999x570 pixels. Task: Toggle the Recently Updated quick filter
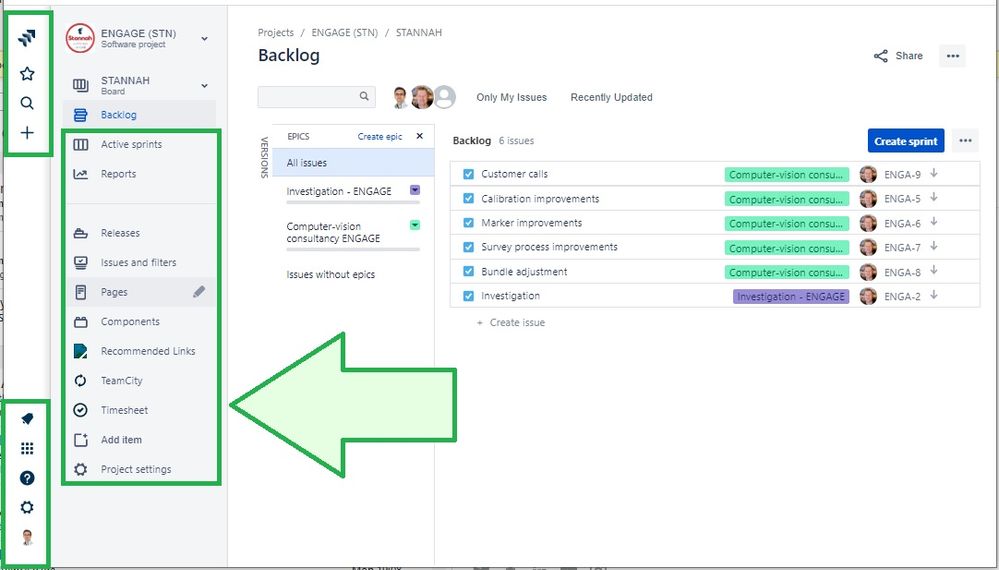click(x=611, y=97)
